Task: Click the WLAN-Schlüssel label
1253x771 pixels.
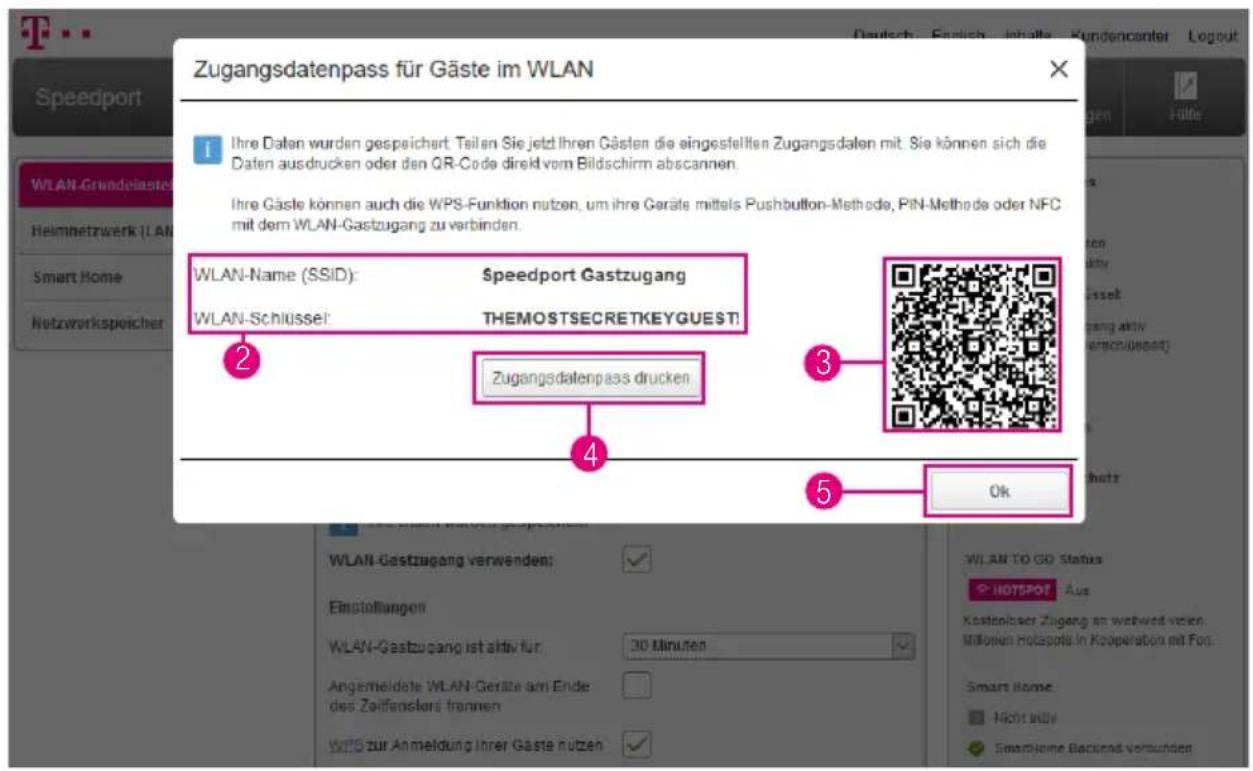Action: 261,318
